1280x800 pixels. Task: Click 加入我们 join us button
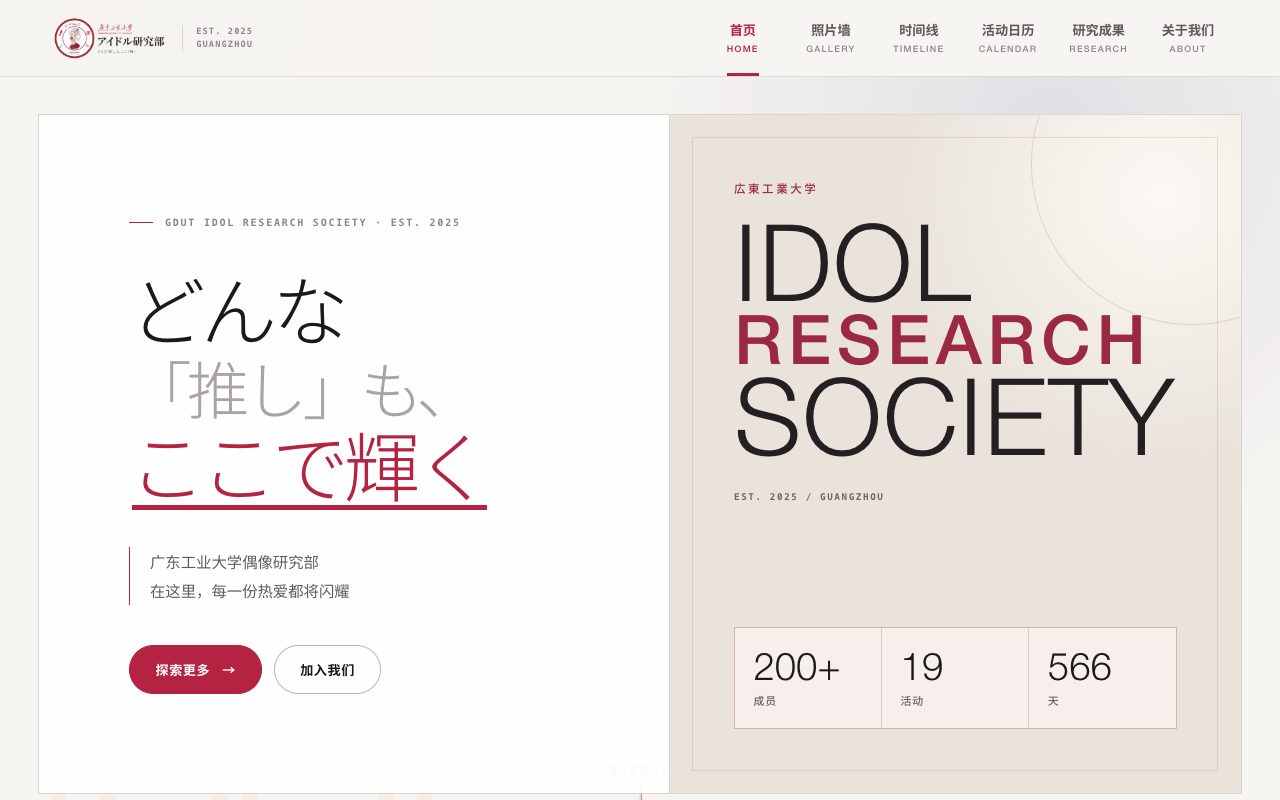pos(327,670)
